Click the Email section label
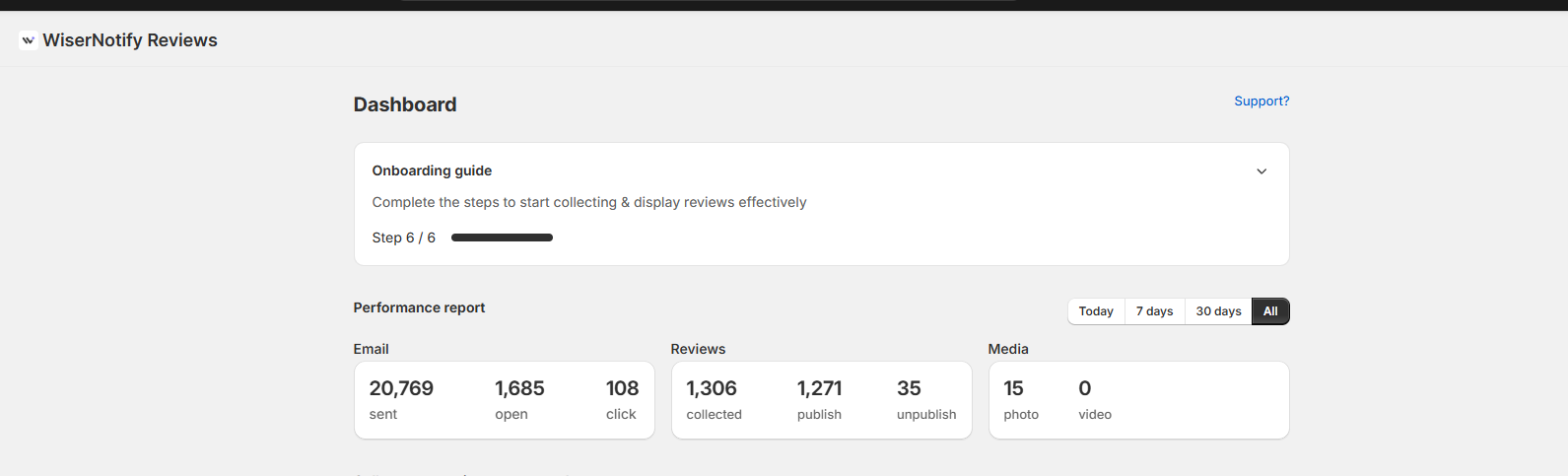 (x=372, y=349)
